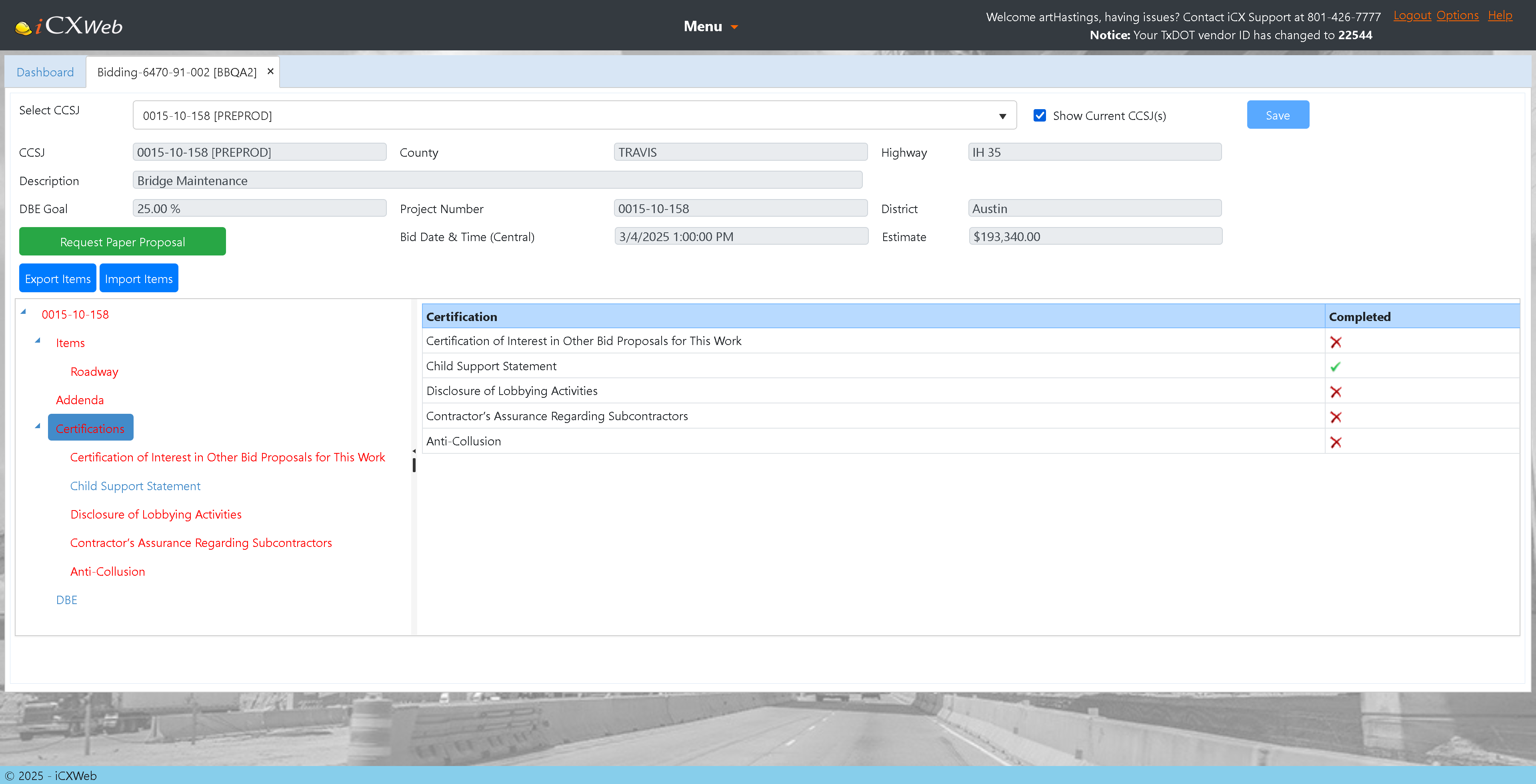The height and width of the screenshot is (784, 1536).
Task: Uncheck Show Current CCSJ(s) checkbox
Action: point(1039,116)
